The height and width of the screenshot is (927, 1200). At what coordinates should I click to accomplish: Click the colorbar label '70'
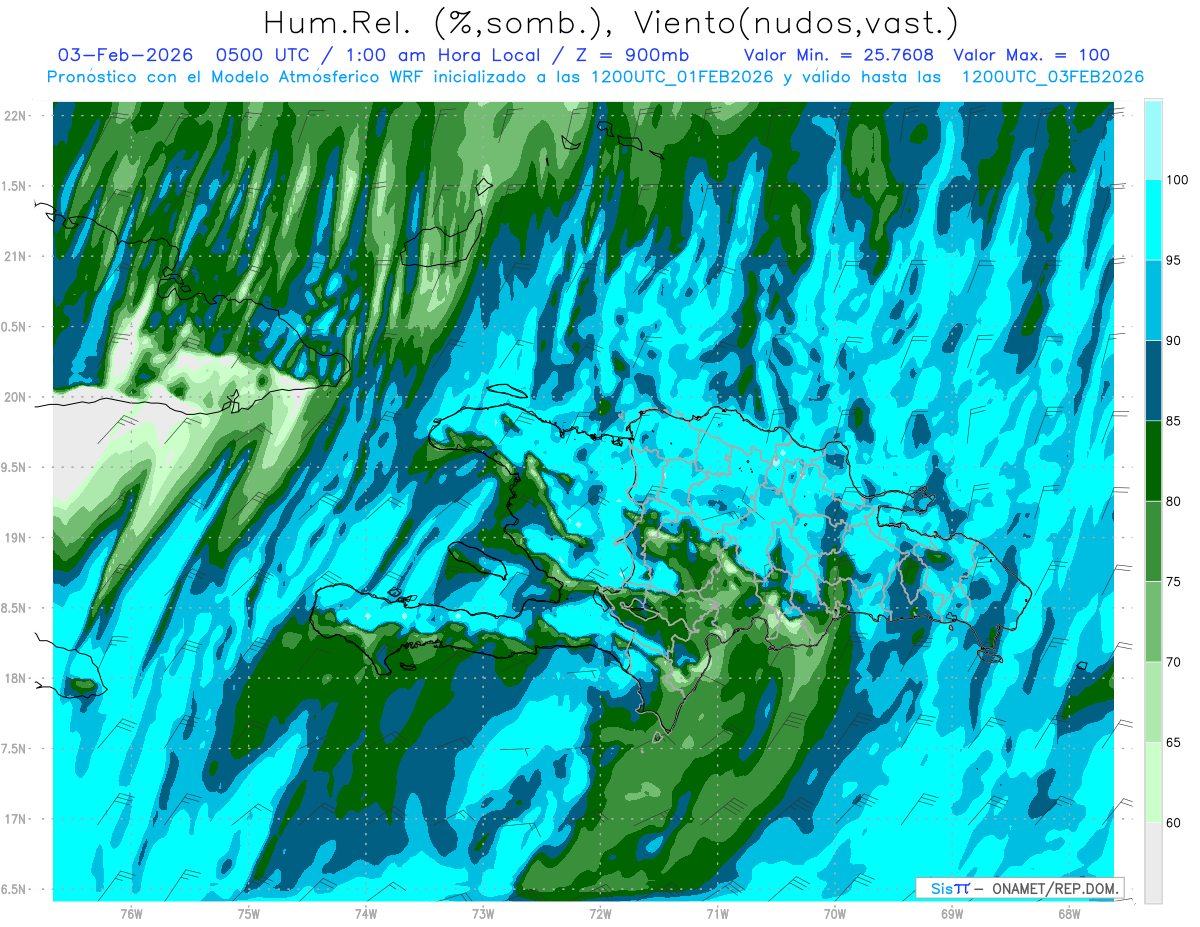coord(1175,662)
